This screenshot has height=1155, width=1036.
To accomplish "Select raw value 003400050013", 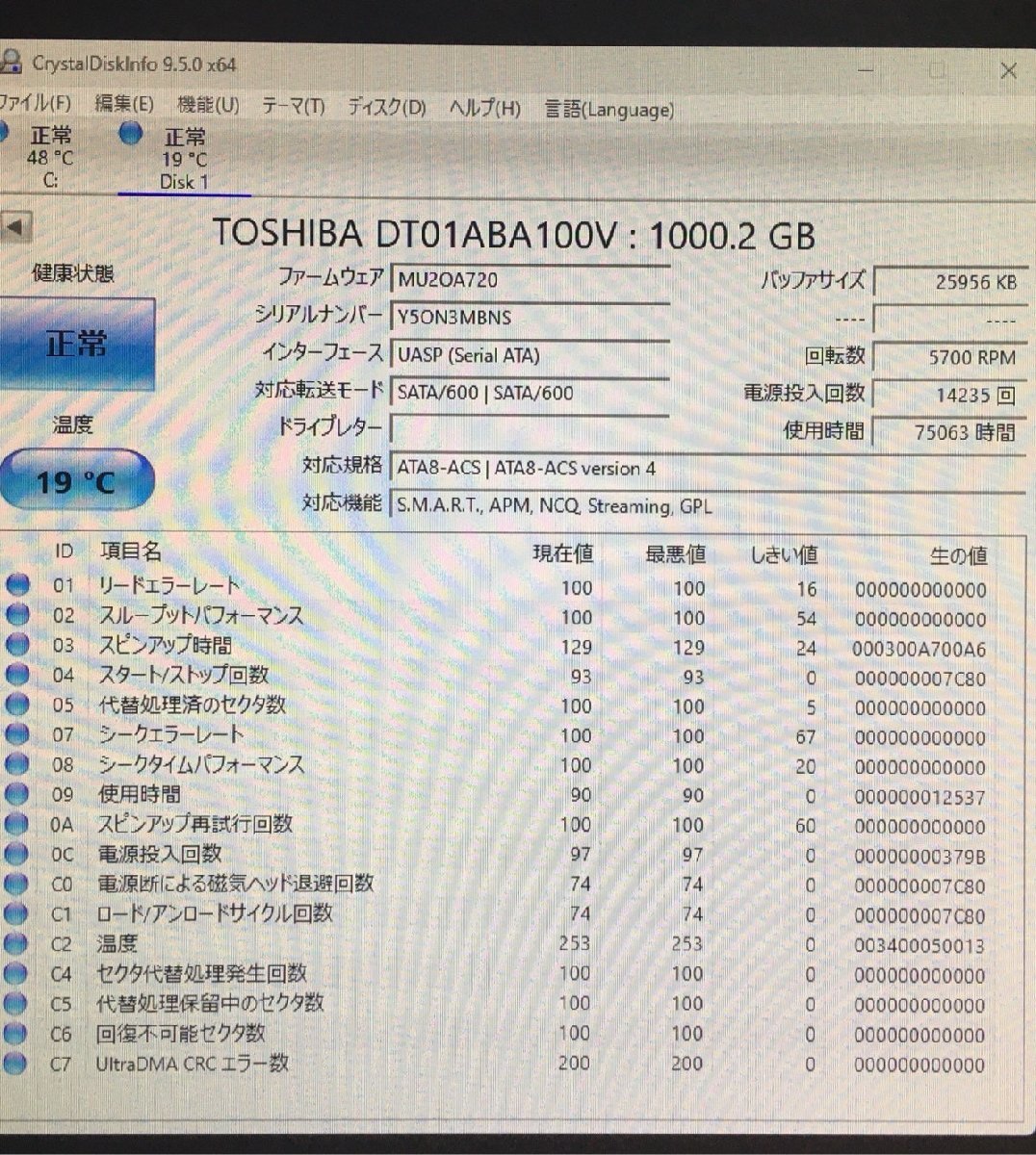I will point(919,946).
